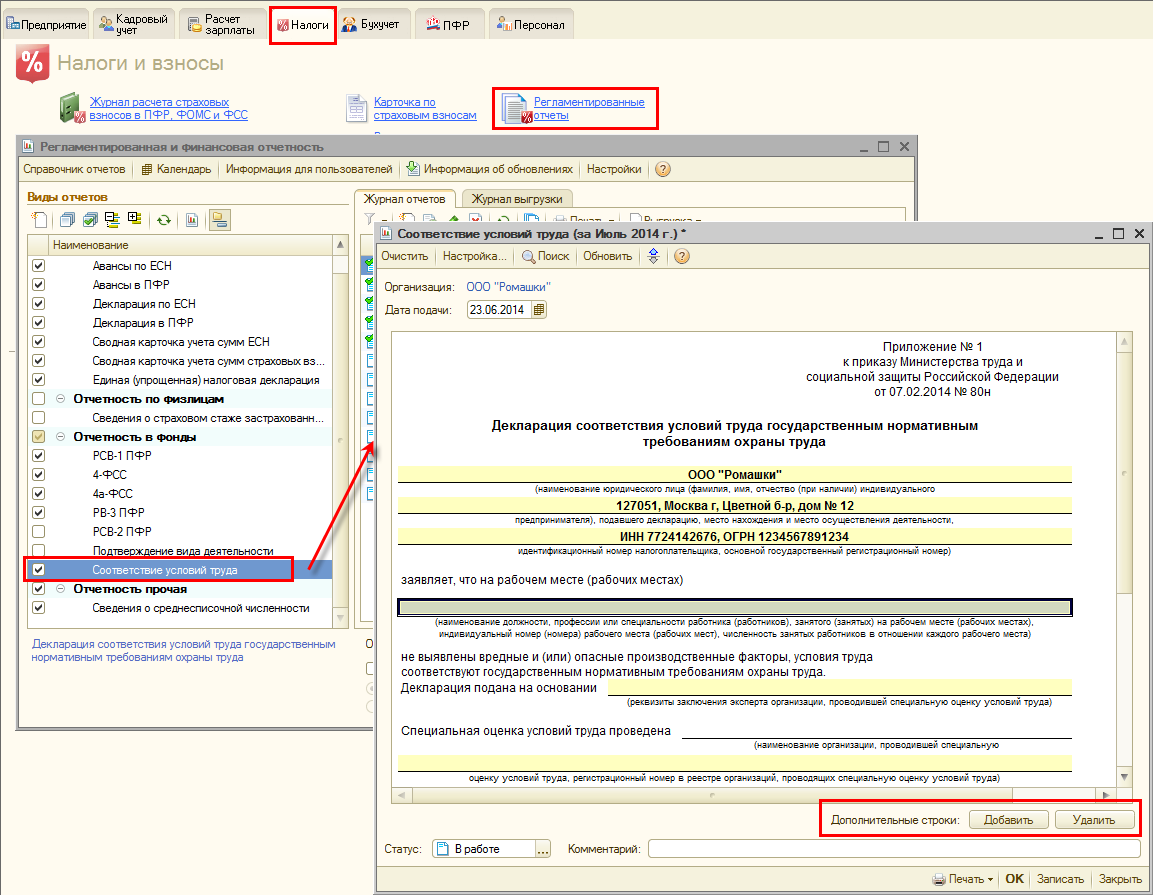Click the Календарь toolbar icon
The image size is (1153, 895).
(147, 169)
